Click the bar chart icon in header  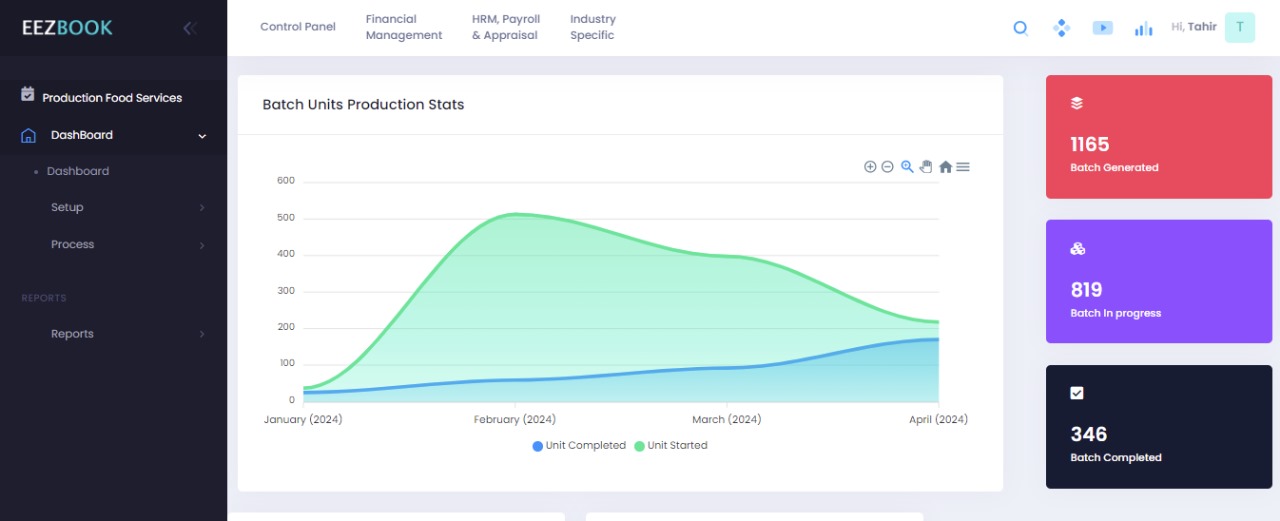1143,29
